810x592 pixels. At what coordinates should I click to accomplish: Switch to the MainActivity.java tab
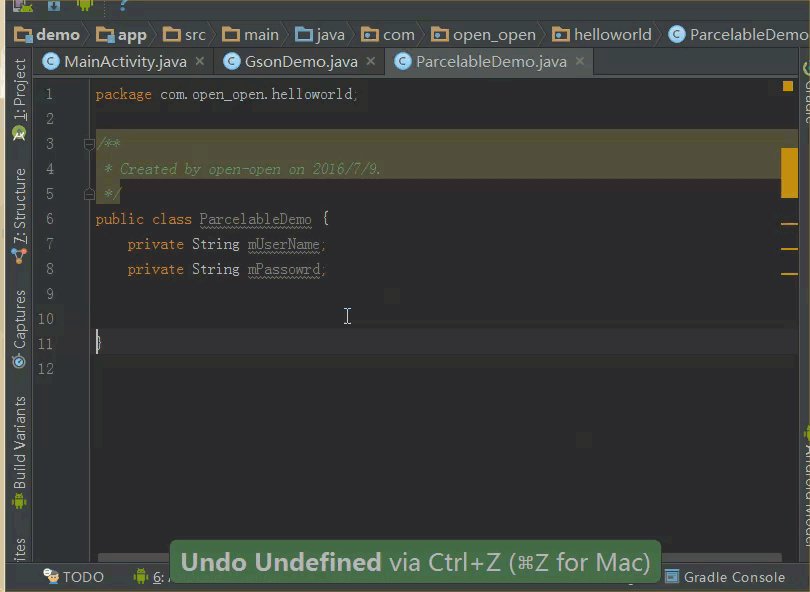pyautogui.click(x=127, y=60)
